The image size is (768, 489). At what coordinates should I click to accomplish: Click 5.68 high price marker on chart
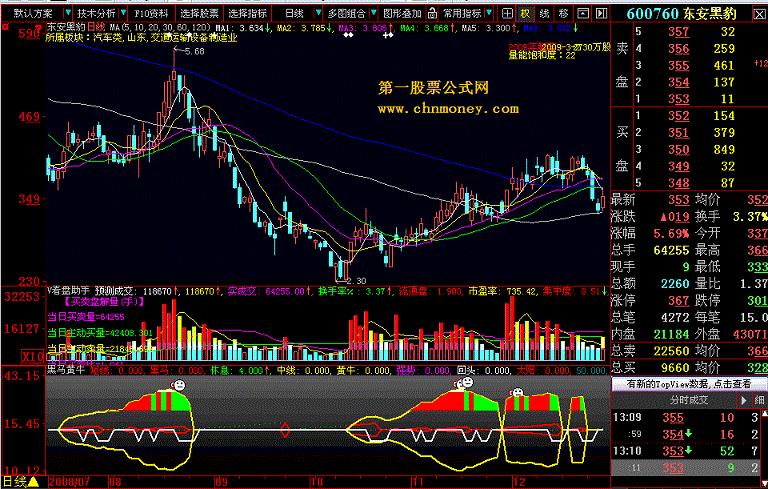pos(195,51)
